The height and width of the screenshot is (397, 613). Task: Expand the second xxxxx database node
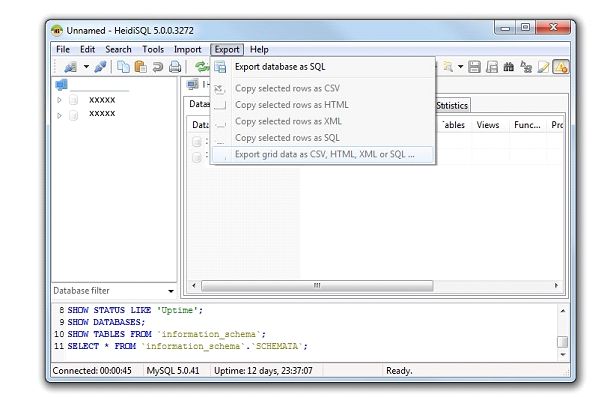(59, 115)
